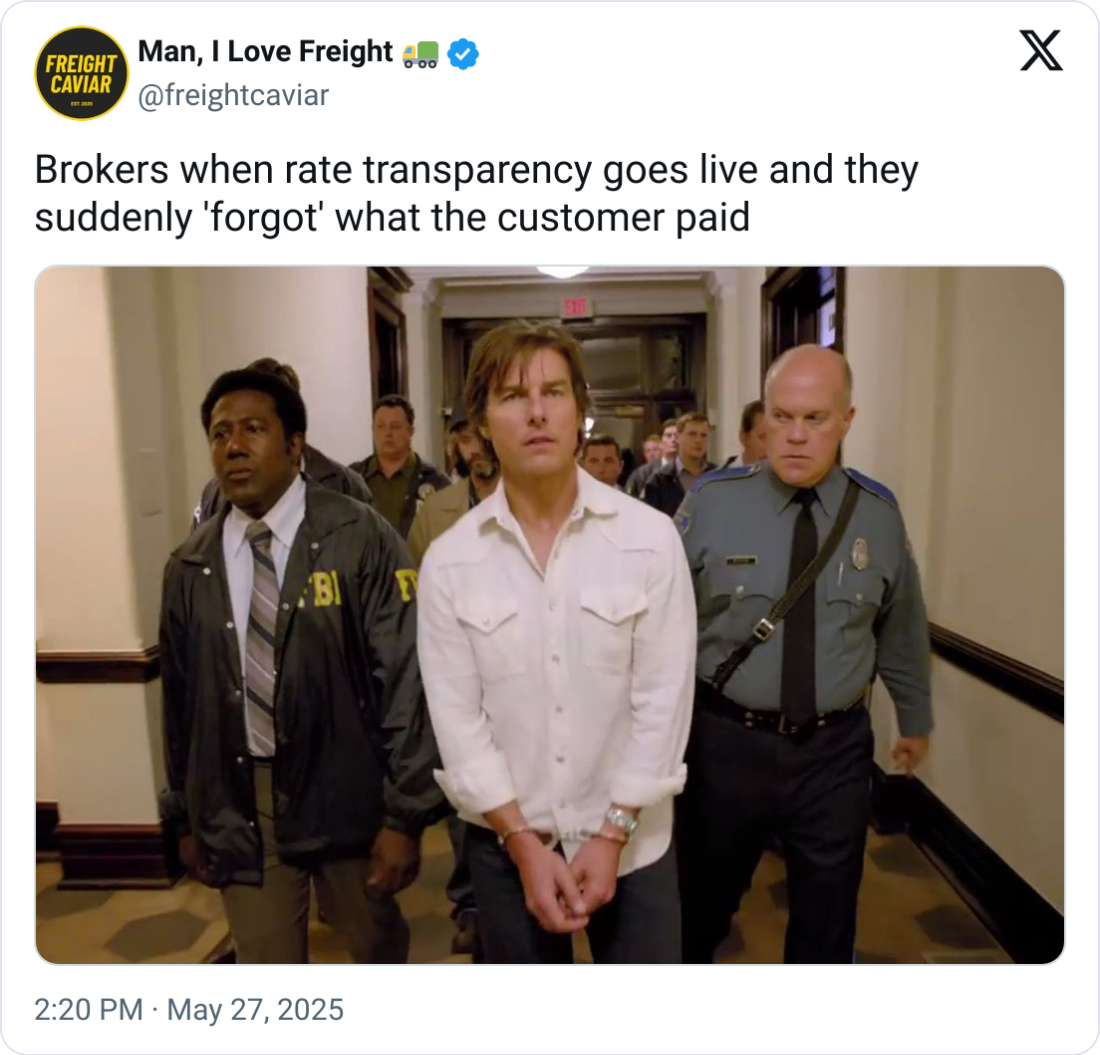Open the Man, I Love Freight display name

coord(265,51)
